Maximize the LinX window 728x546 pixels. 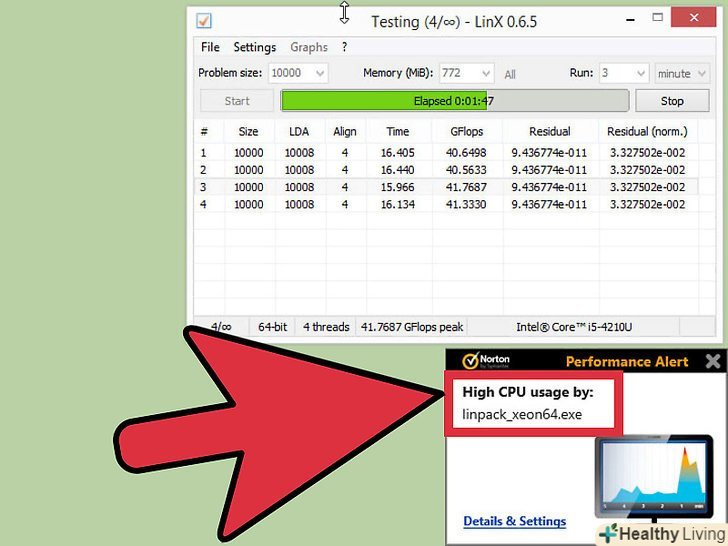coord(657,18)
